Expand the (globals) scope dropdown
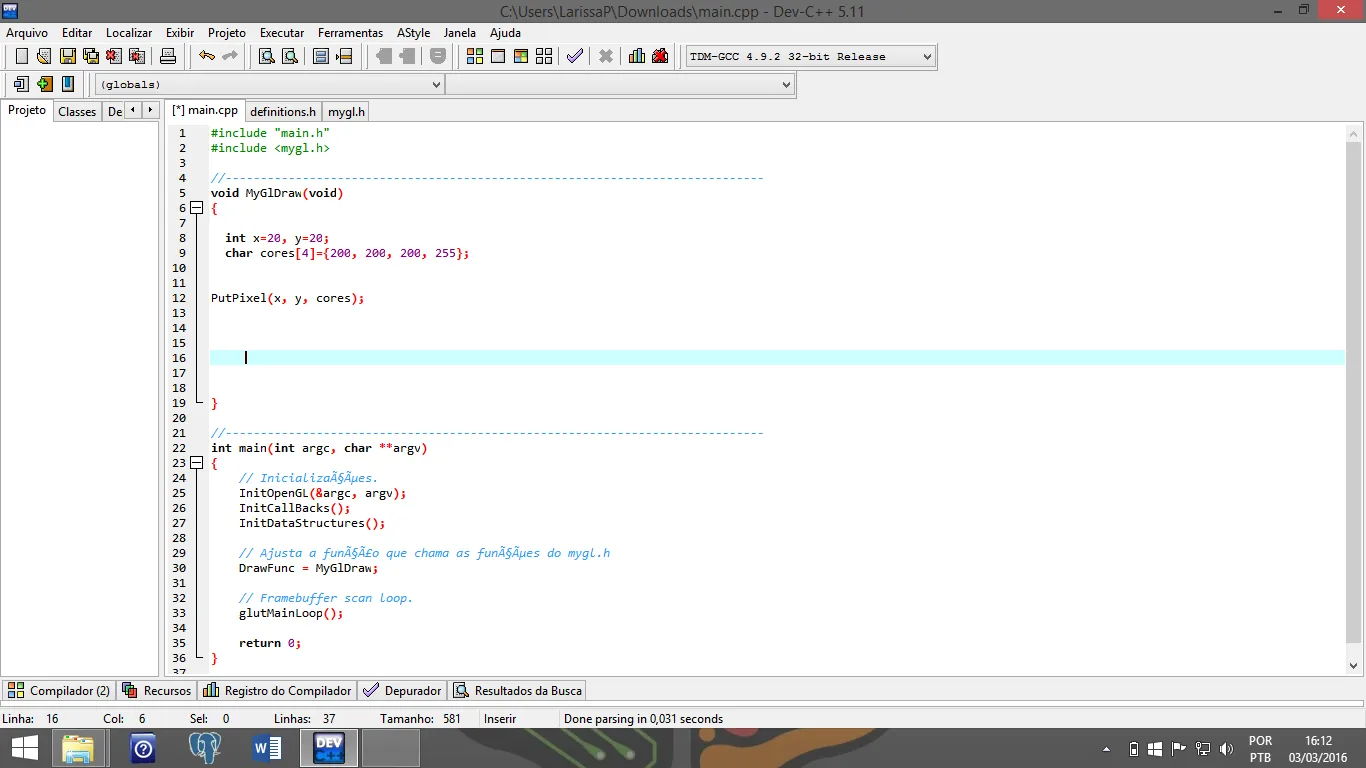 tap(435, 85)
